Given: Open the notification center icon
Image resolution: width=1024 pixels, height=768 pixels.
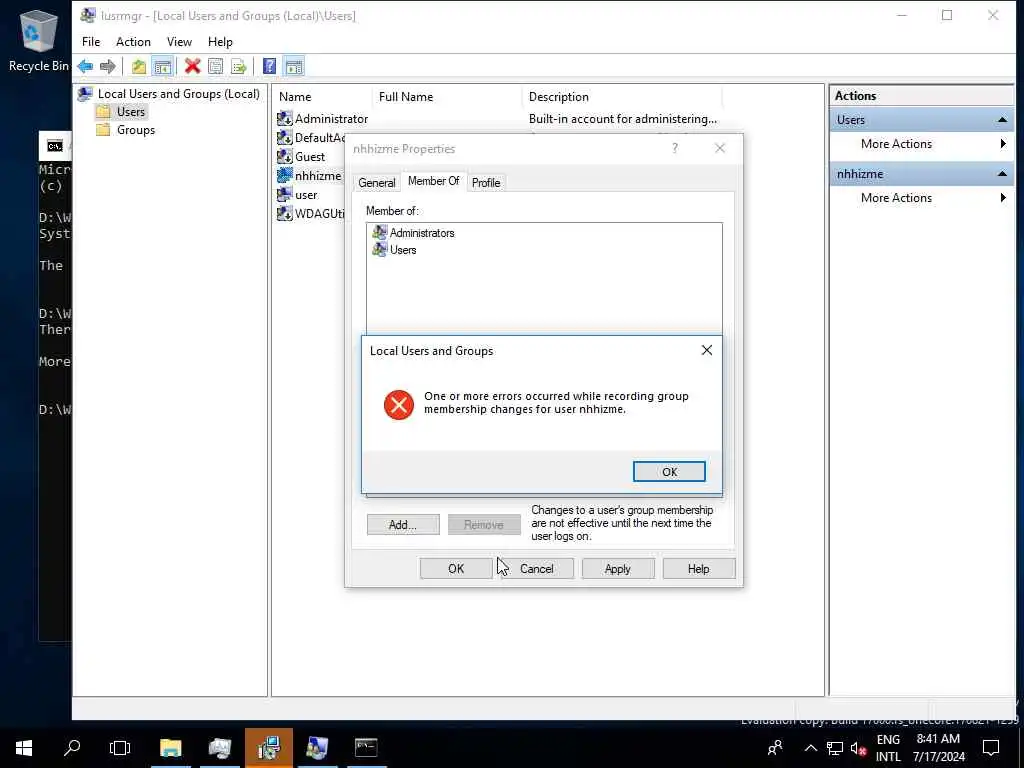Looking at the screenshot, I should (991, 748).
